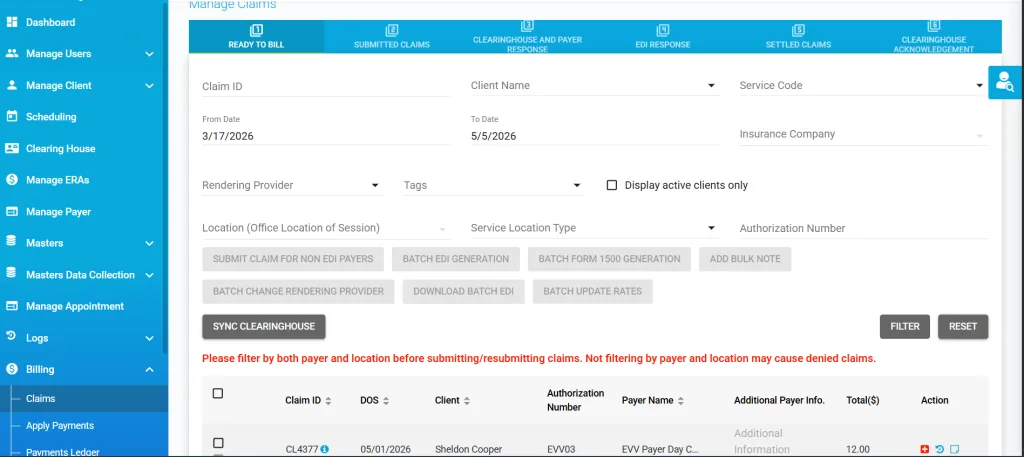The image size is (1024, 457).
Task: Switch to the Ready To Bill tab
Action: tap(256, 37)
